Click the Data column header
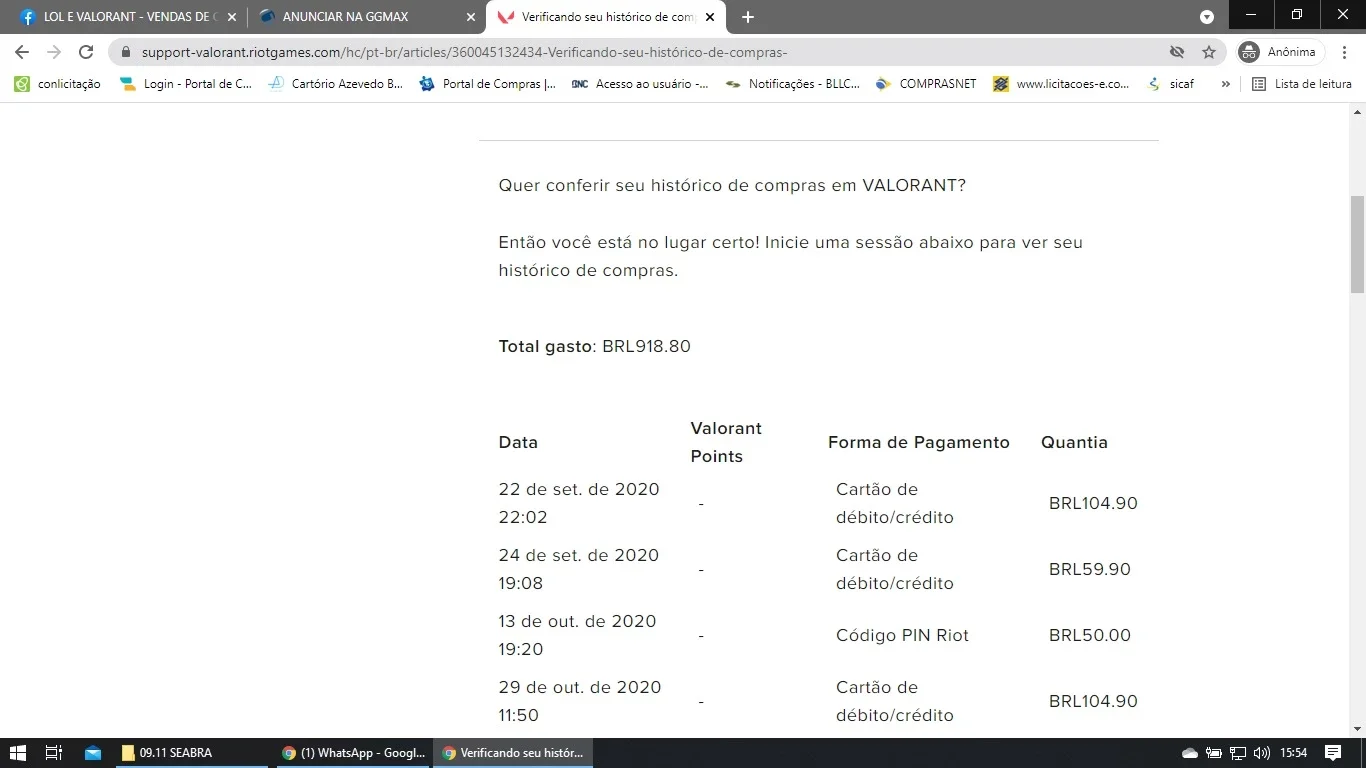 coord(518,443)
